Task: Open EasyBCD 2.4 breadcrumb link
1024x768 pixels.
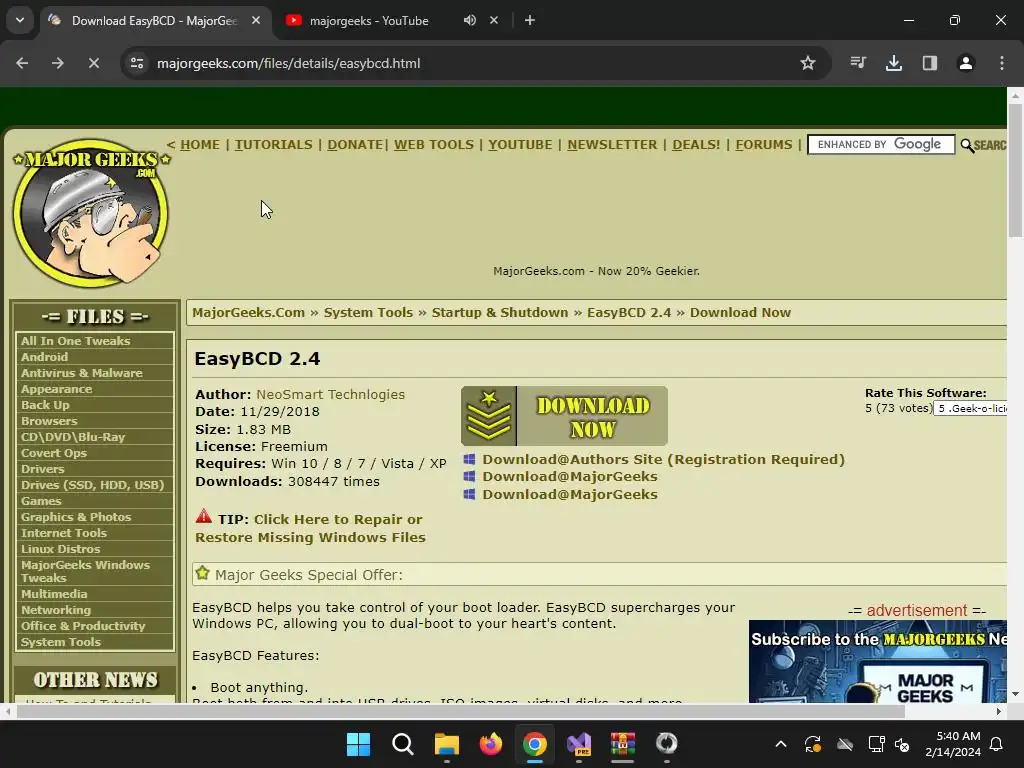Action: 629,312
